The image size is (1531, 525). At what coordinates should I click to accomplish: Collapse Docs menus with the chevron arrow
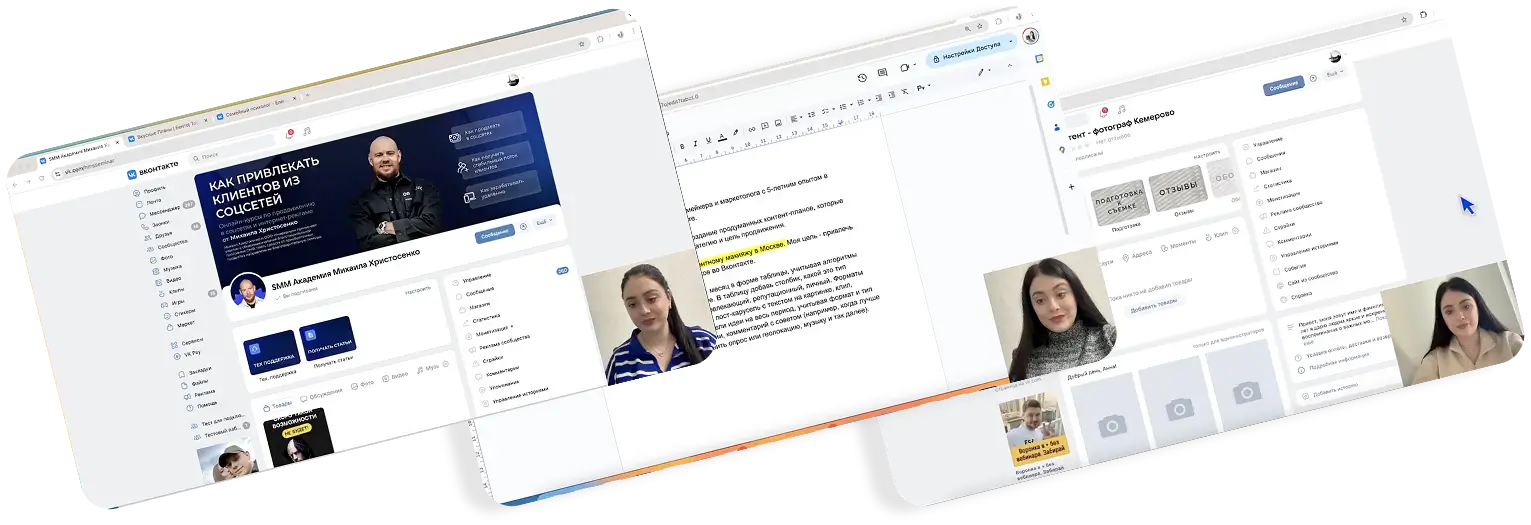coord(1010,65)
